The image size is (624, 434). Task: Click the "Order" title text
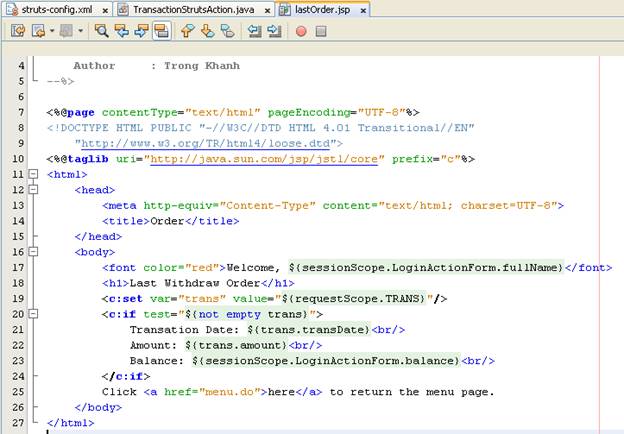[167, 221]
